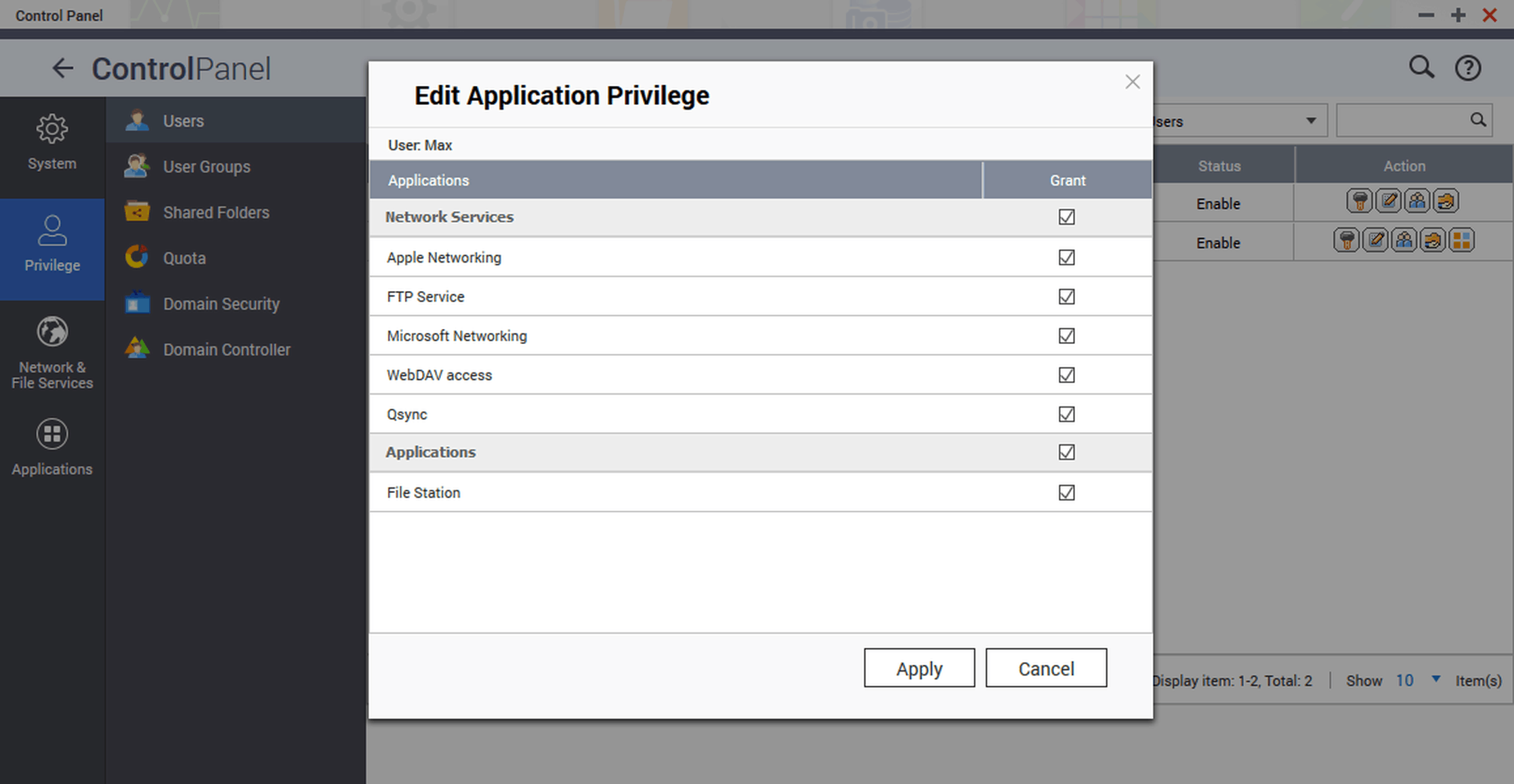The height and width of the screenshot is (784, 1514).
Task: Open the Applications sidebar section
Action: [52, 448]
